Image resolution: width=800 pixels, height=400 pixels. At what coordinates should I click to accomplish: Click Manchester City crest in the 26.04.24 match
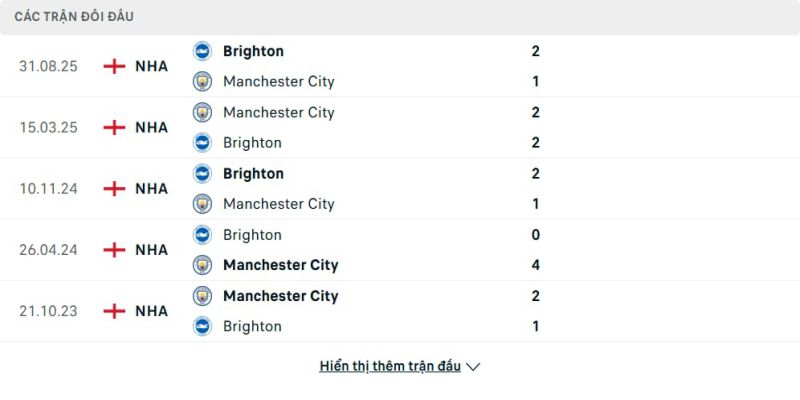[x=203, y=265]
